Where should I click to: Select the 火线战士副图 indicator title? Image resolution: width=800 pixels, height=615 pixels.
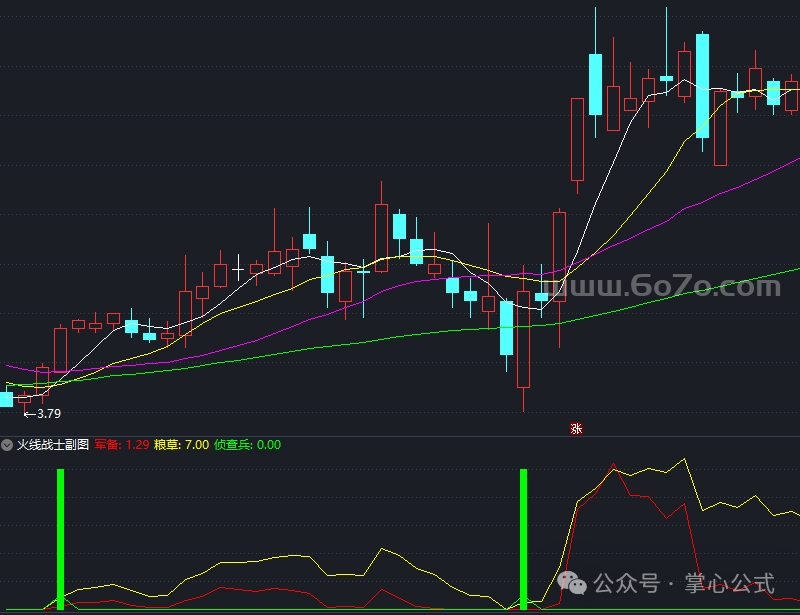[53, 445]
